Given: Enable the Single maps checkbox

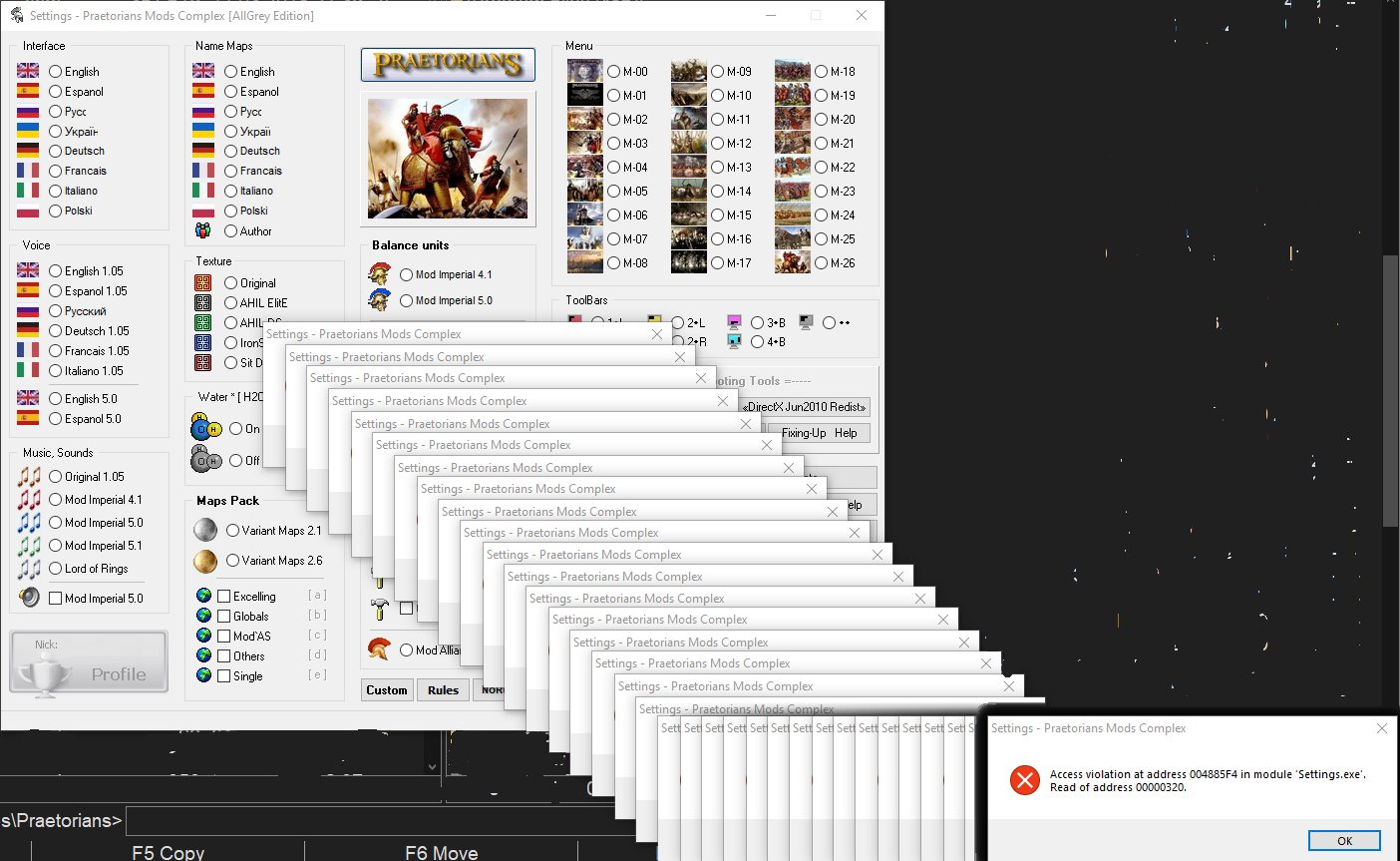Looking at the screenshot, I should coord(224,675).
